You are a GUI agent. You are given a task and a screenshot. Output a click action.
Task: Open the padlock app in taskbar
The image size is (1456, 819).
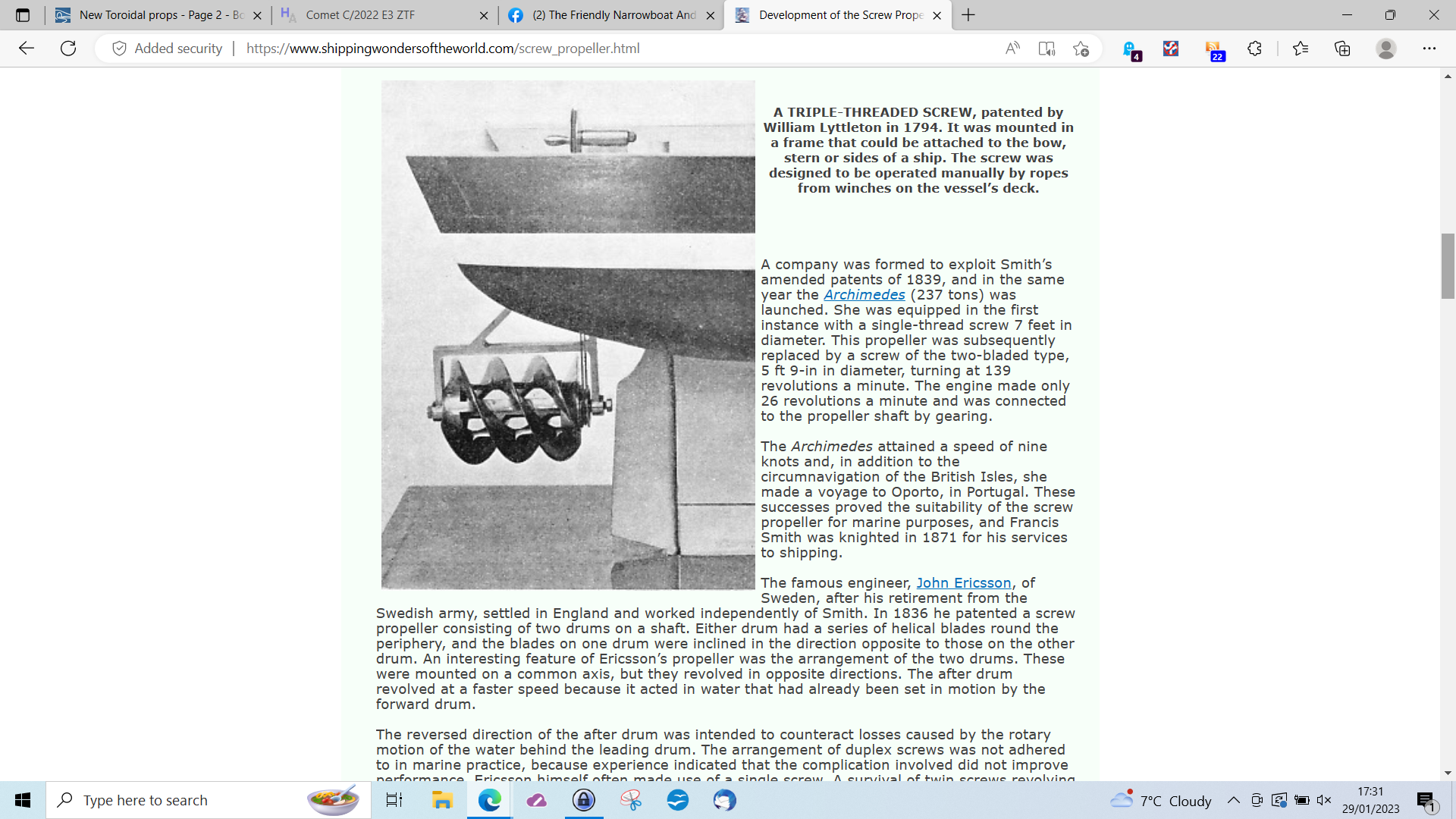coord(583,800)
